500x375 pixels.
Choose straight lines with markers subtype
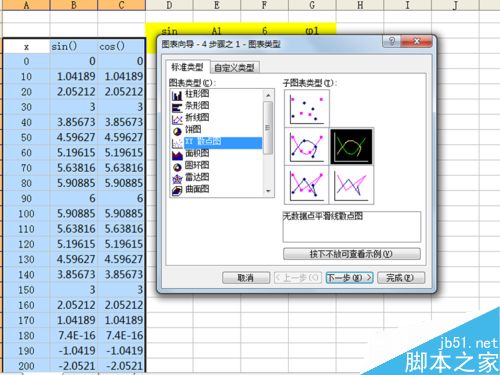tap(307, 185)
